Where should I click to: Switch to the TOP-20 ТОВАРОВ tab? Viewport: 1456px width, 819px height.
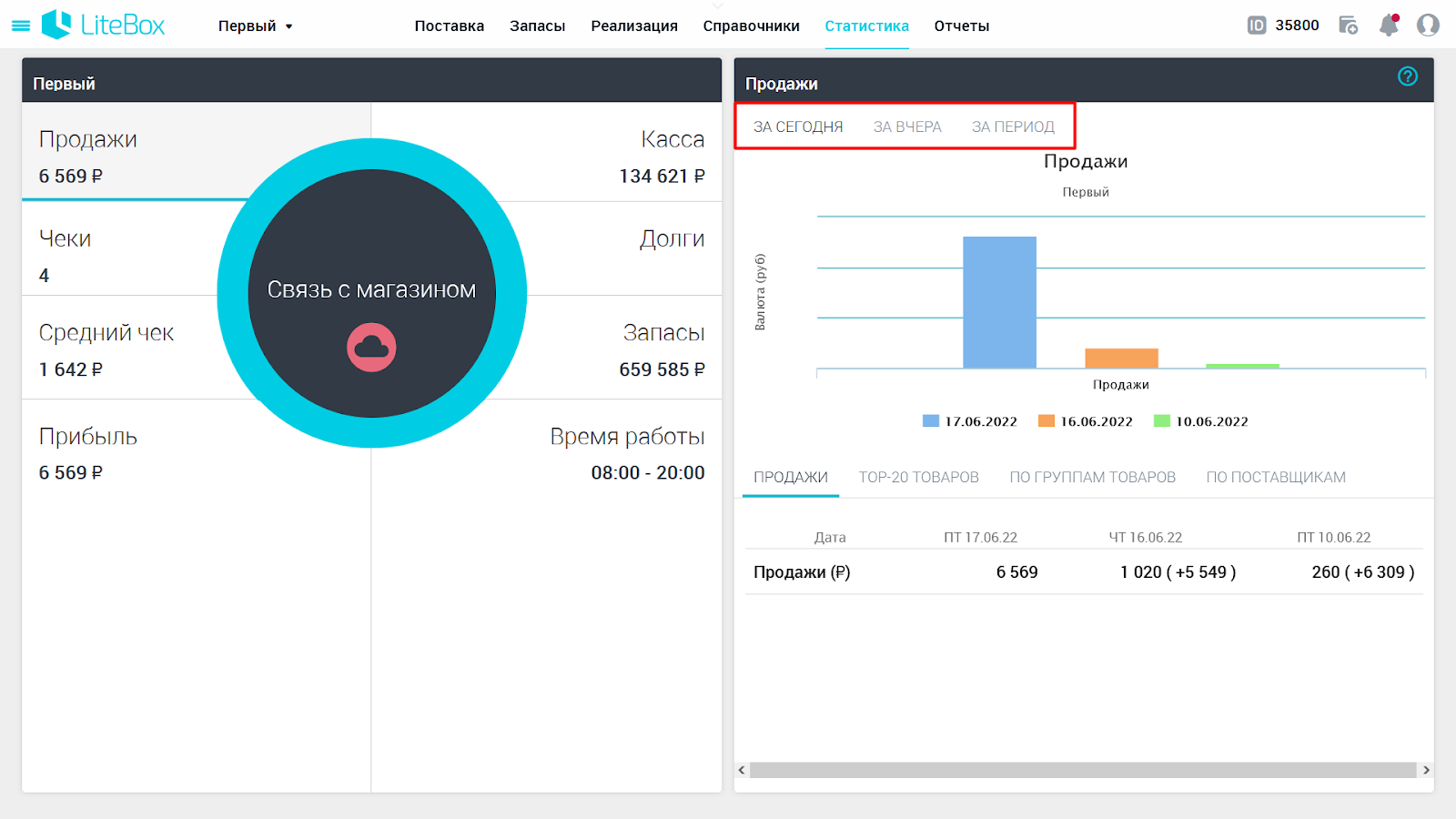point(918,477)
